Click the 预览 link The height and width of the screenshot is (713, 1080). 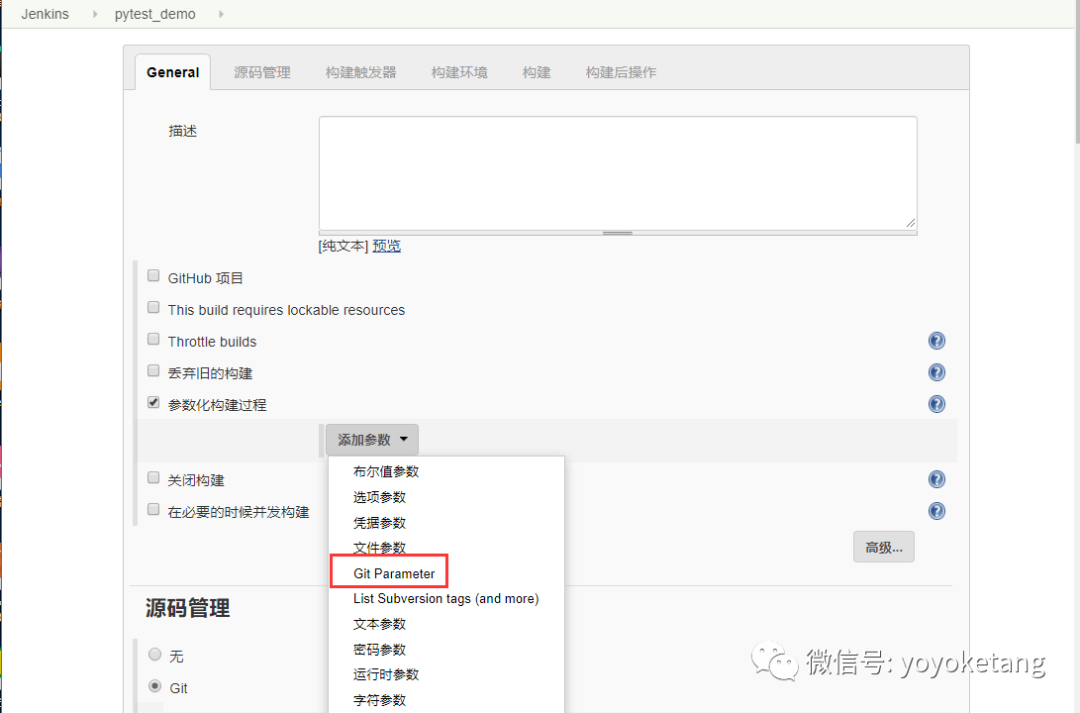(x=386, y=246)
